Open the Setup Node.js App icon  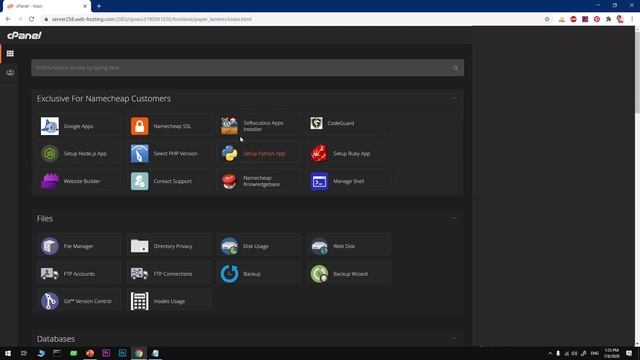(50, 154)
